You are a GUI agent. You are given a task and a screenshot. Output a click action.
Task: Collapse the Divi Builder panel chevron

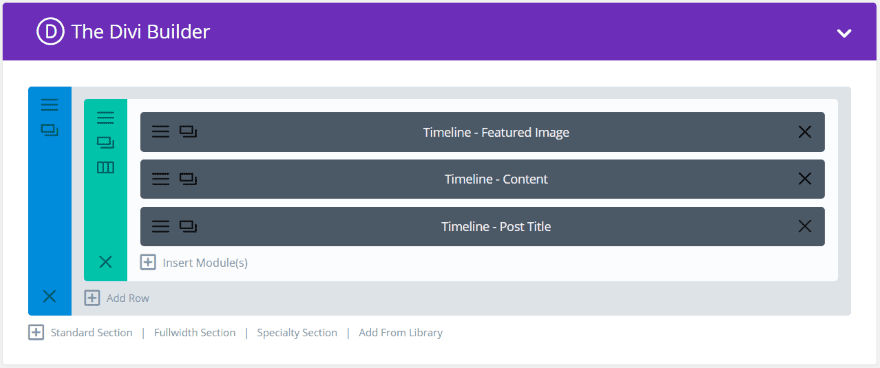844,33
